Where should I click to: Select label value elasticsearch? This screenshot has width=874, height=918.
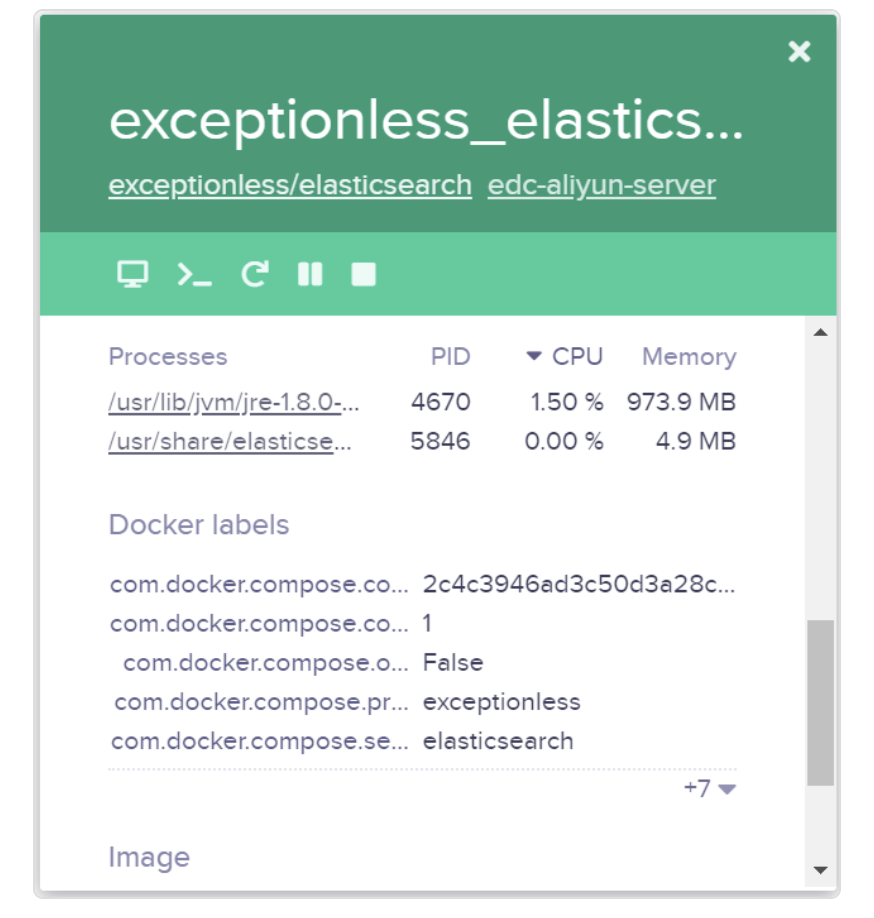pos(498,741)
